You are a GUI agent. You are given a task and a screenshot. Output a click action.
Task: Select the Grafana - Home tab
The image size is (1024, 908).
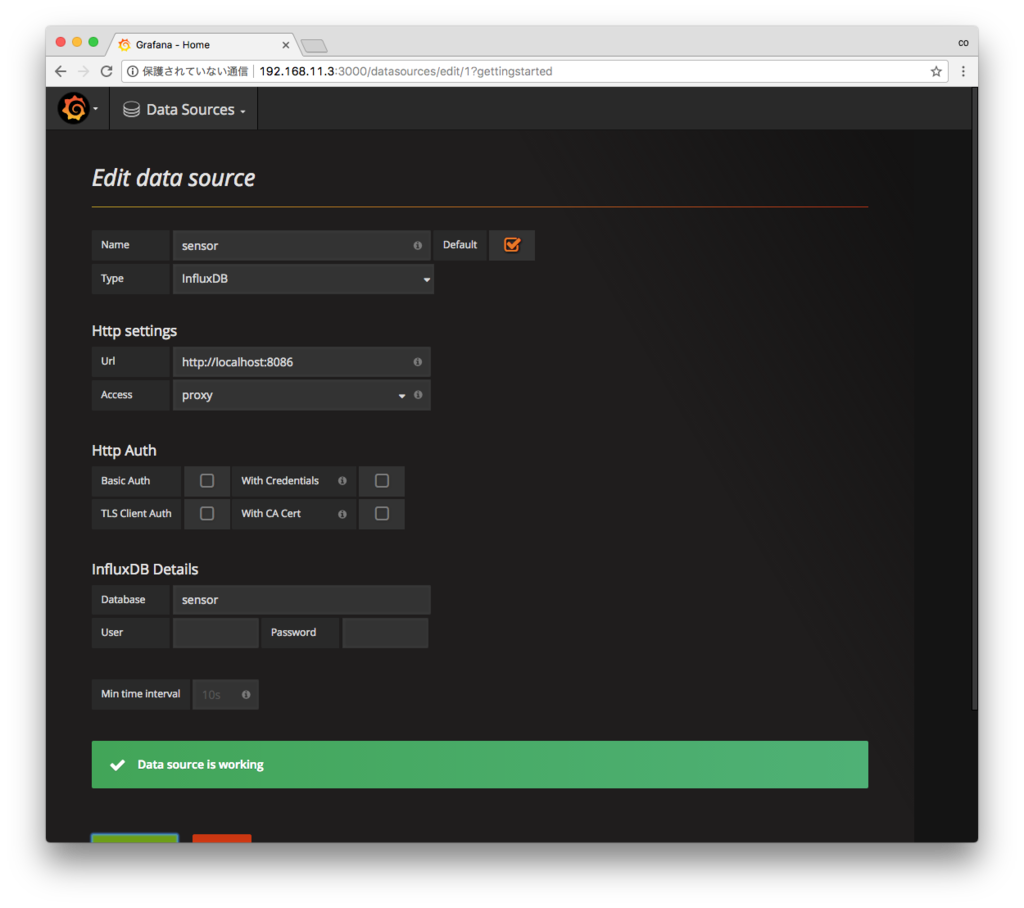pos(202,44)
